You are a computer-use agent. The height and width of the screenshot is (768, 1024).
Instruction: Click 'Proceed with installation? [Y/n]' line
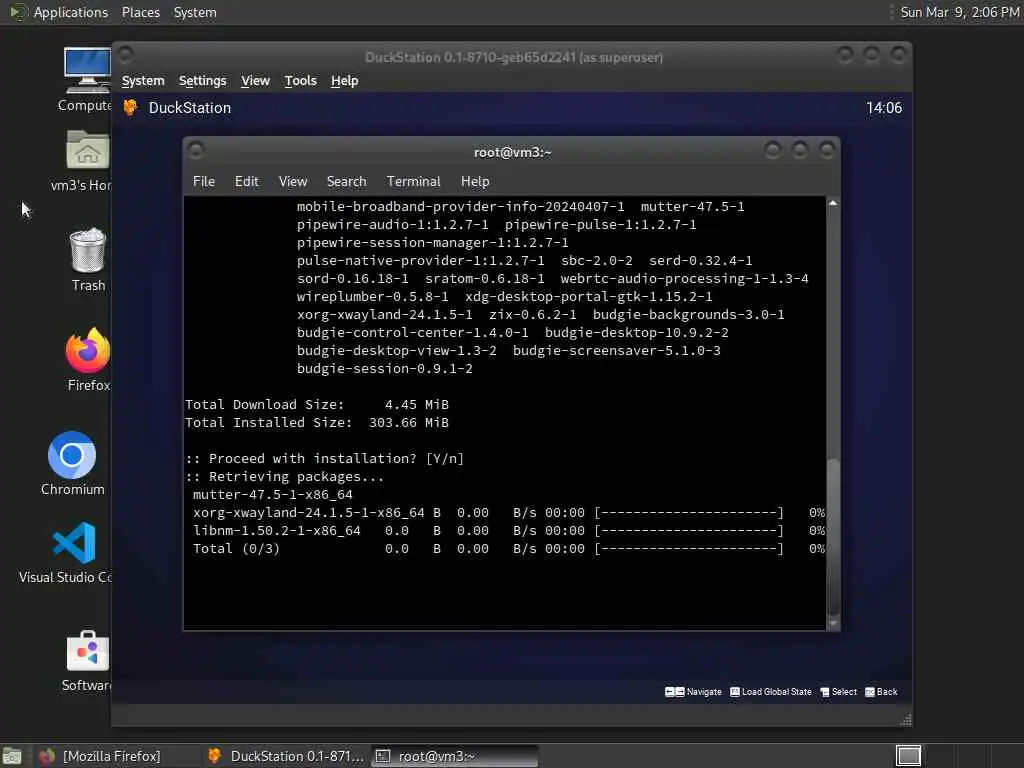click(x=325, y=458)
